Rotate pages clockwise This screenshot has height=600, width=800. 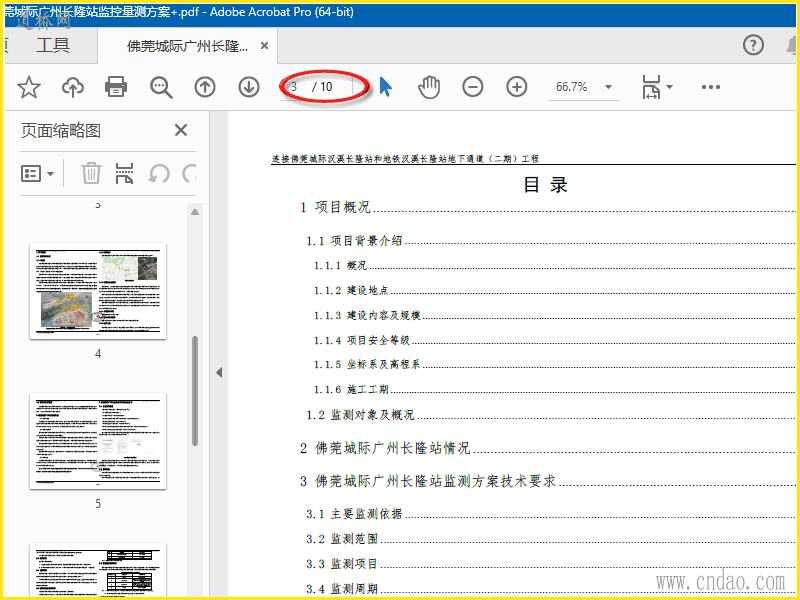tap(189, 173)
